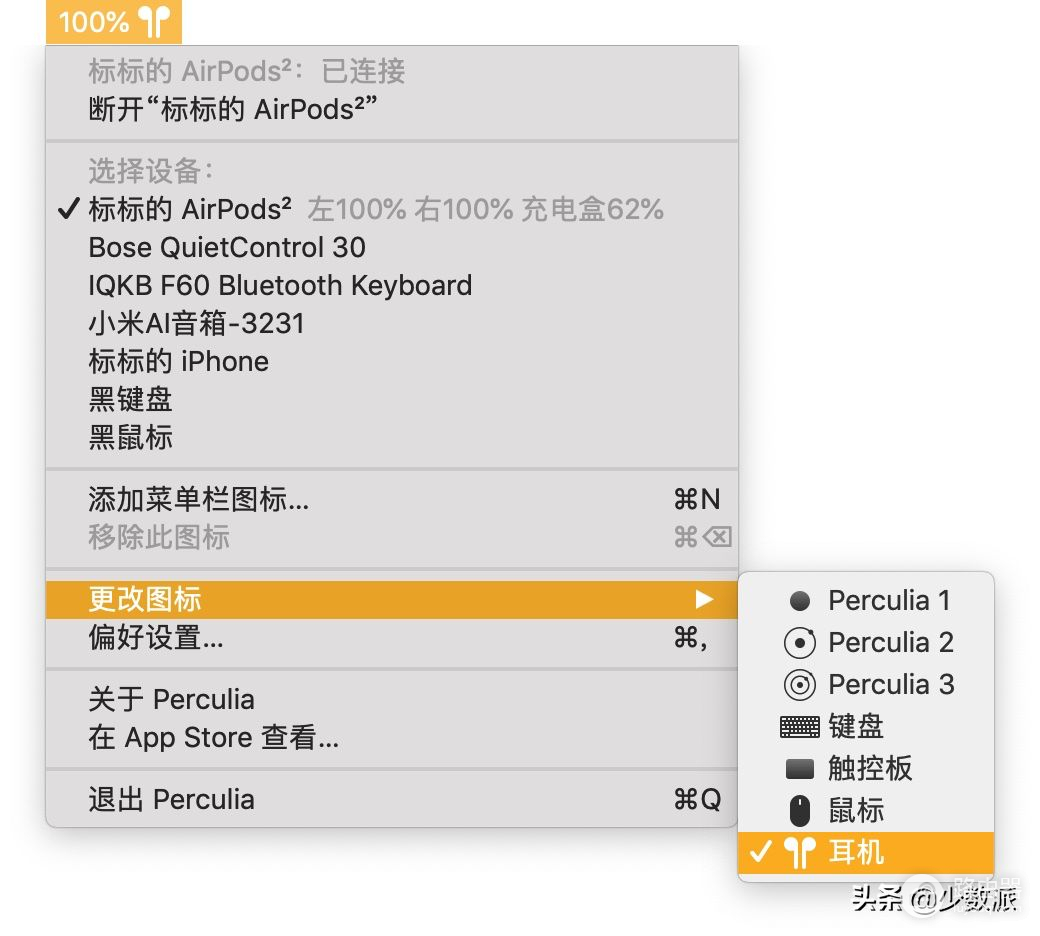Select Bose QuietControl 30 device
The image size is (1040, 936).
227,247
